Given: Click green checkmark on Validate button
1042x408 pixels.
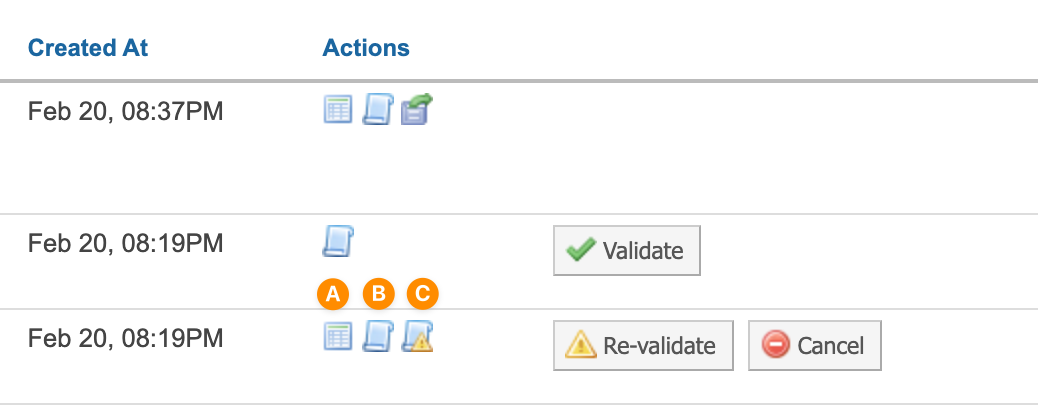Looking at the screenshot, I should coord(581,250).
